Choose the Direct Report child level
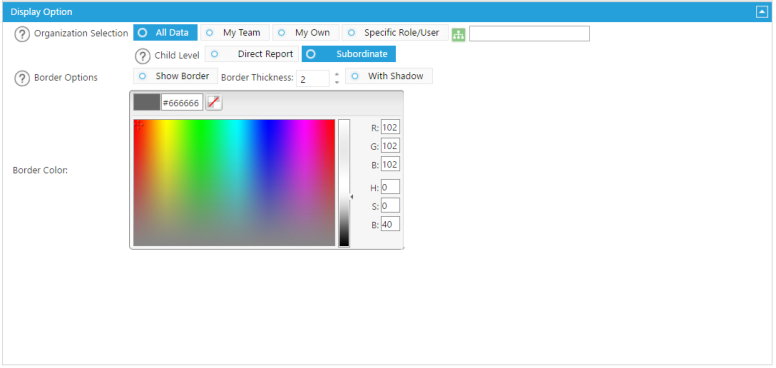Screen dimensions: 776x368 coord(252,54)
